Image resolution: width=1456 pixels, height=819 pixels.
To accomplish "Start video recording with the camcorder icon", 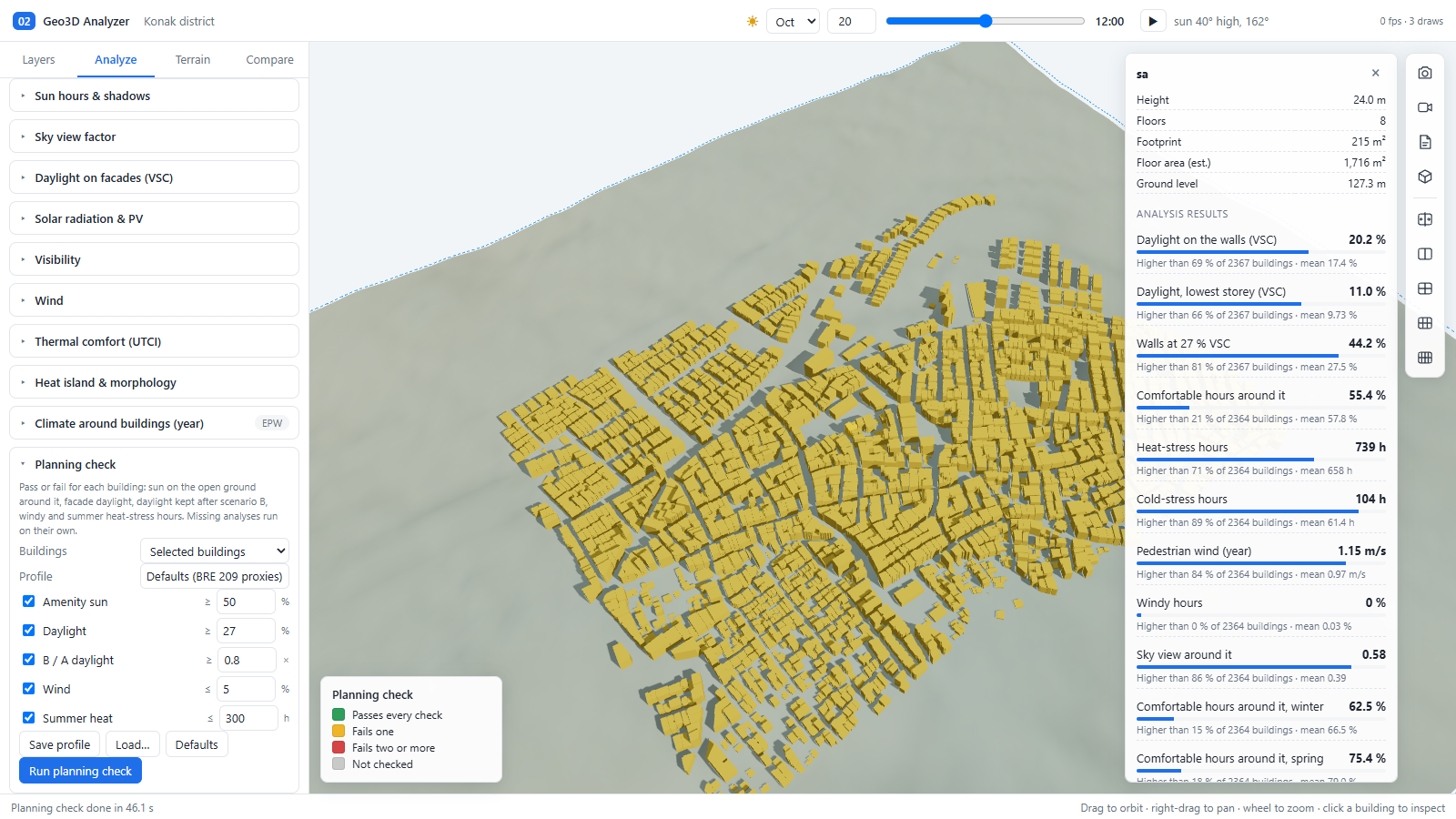I will coord(1425,107).
